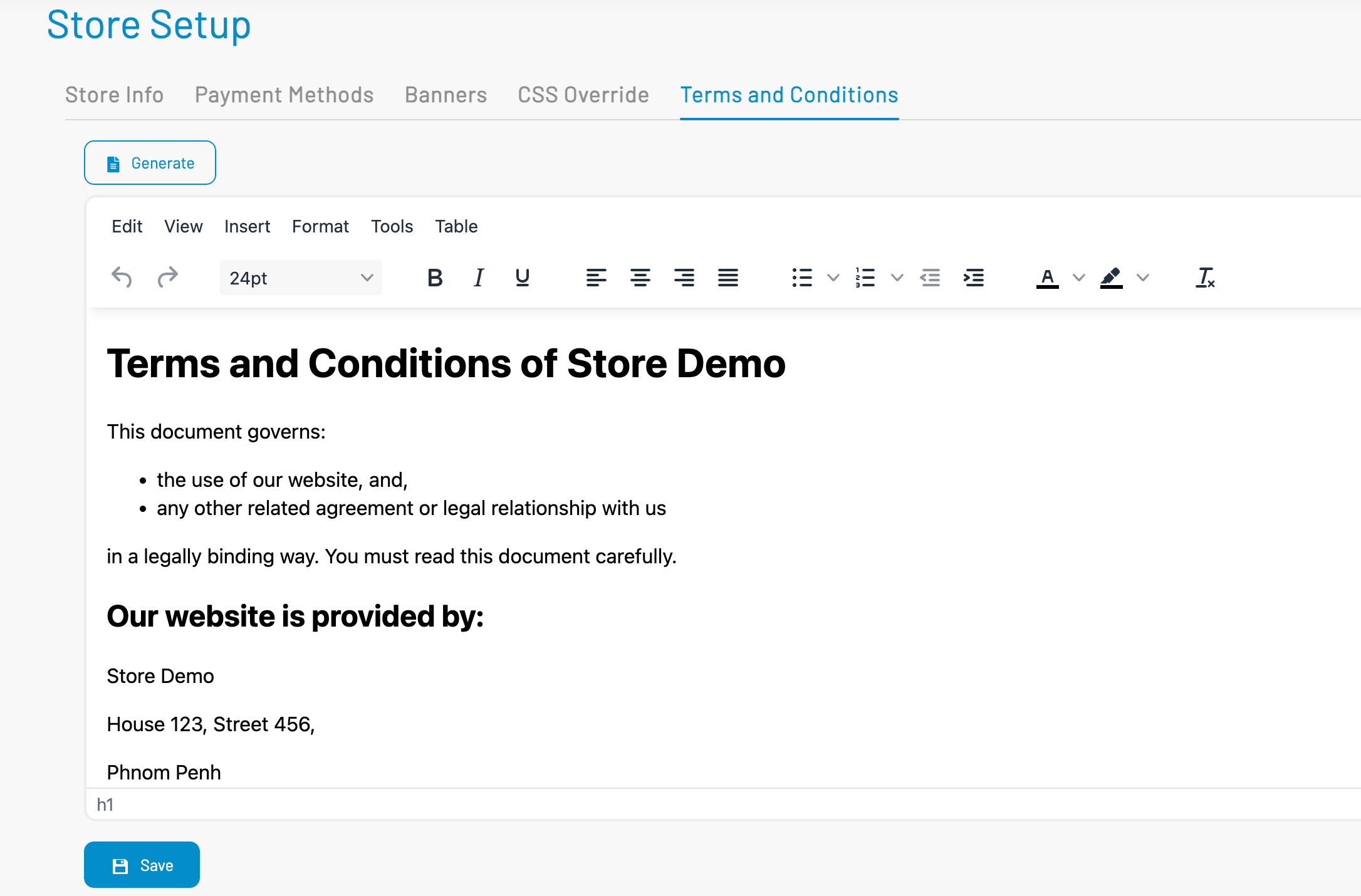The image size is (1361, 896).
Task: Expand numbered list style options
Action: pos(897,277)
